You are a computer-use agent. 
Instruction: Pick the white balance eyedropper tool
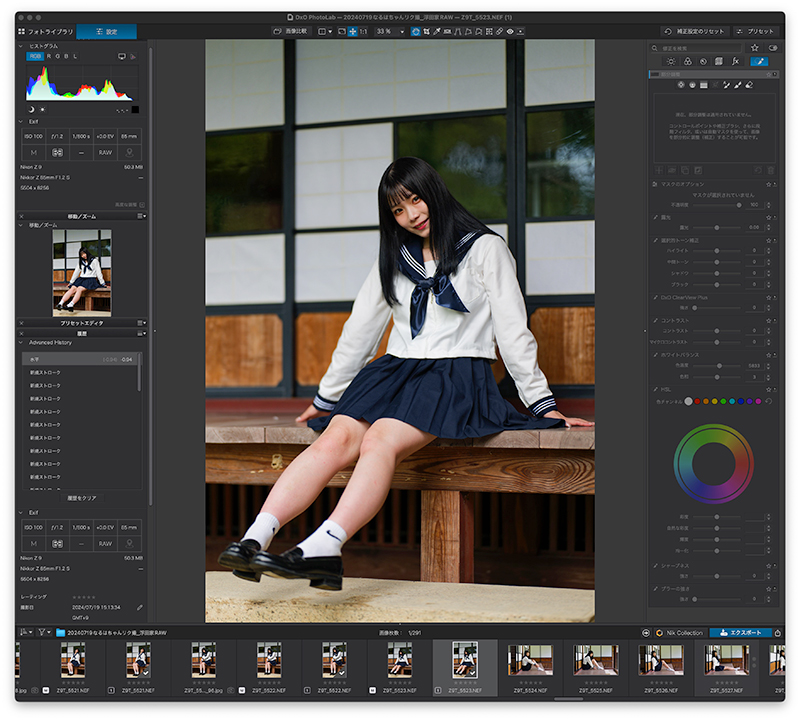(x=437, y=32)
